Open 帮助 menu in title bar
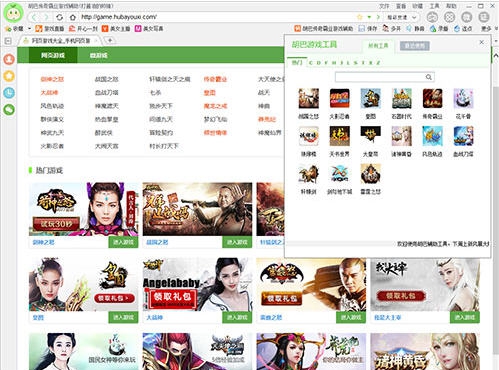 click(x=451, y=6)
